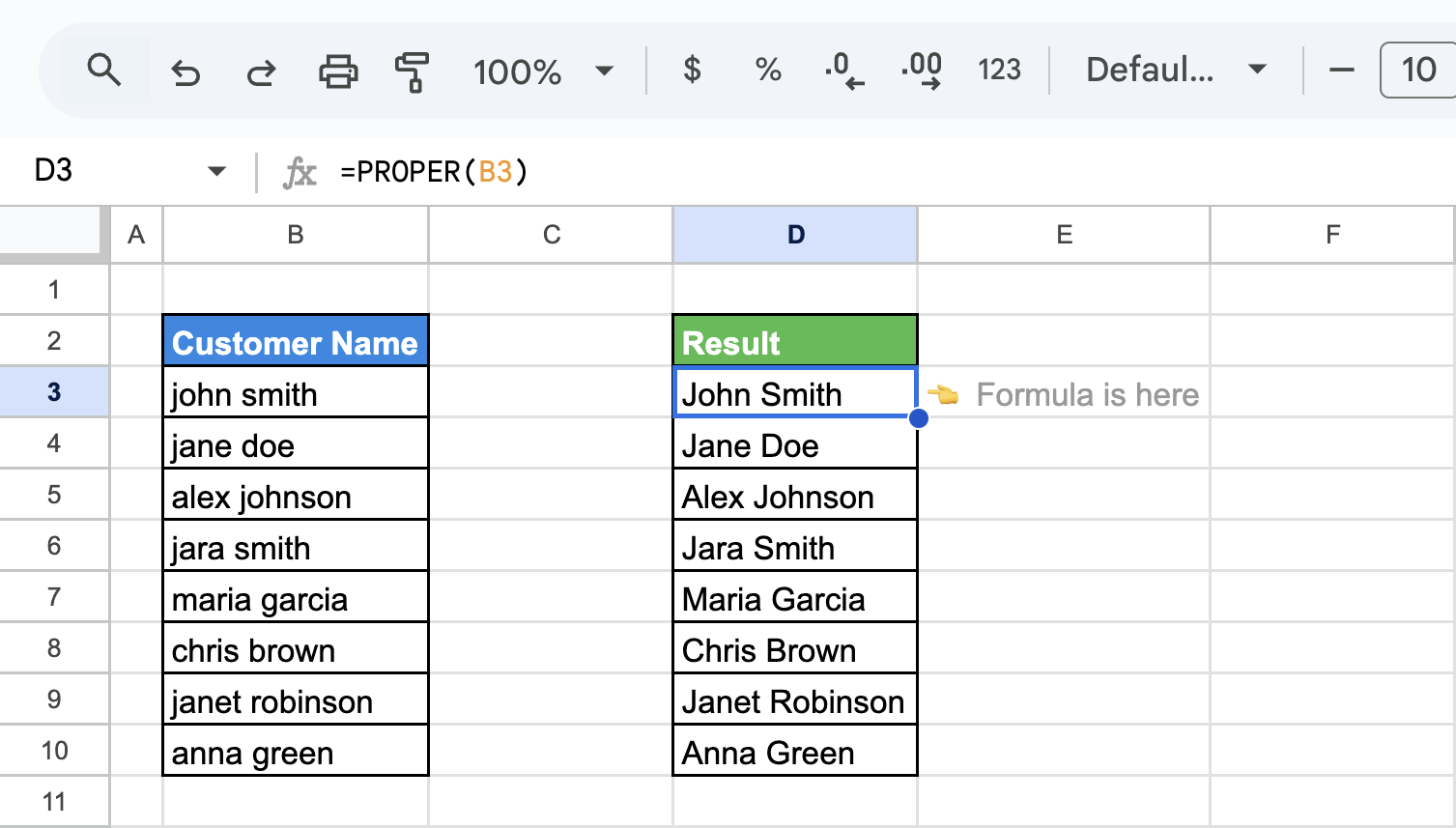The height and width of the screenshot is (828, 1456).
Task: Select column D header
Action: click(795, 235)
